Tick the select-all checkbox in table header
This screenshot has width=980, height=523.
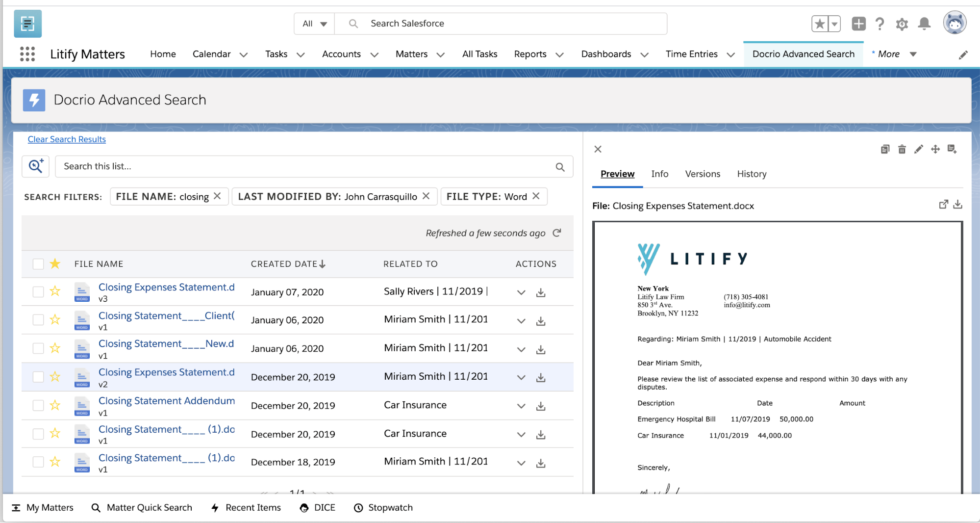[38, 264]
